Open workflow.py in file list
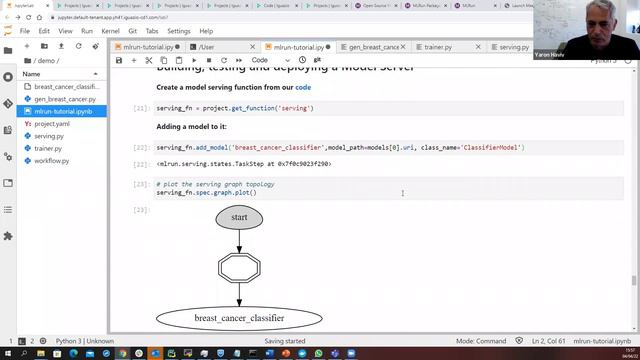The height and width of the screenshot is (360, 640). coord(62,161)
